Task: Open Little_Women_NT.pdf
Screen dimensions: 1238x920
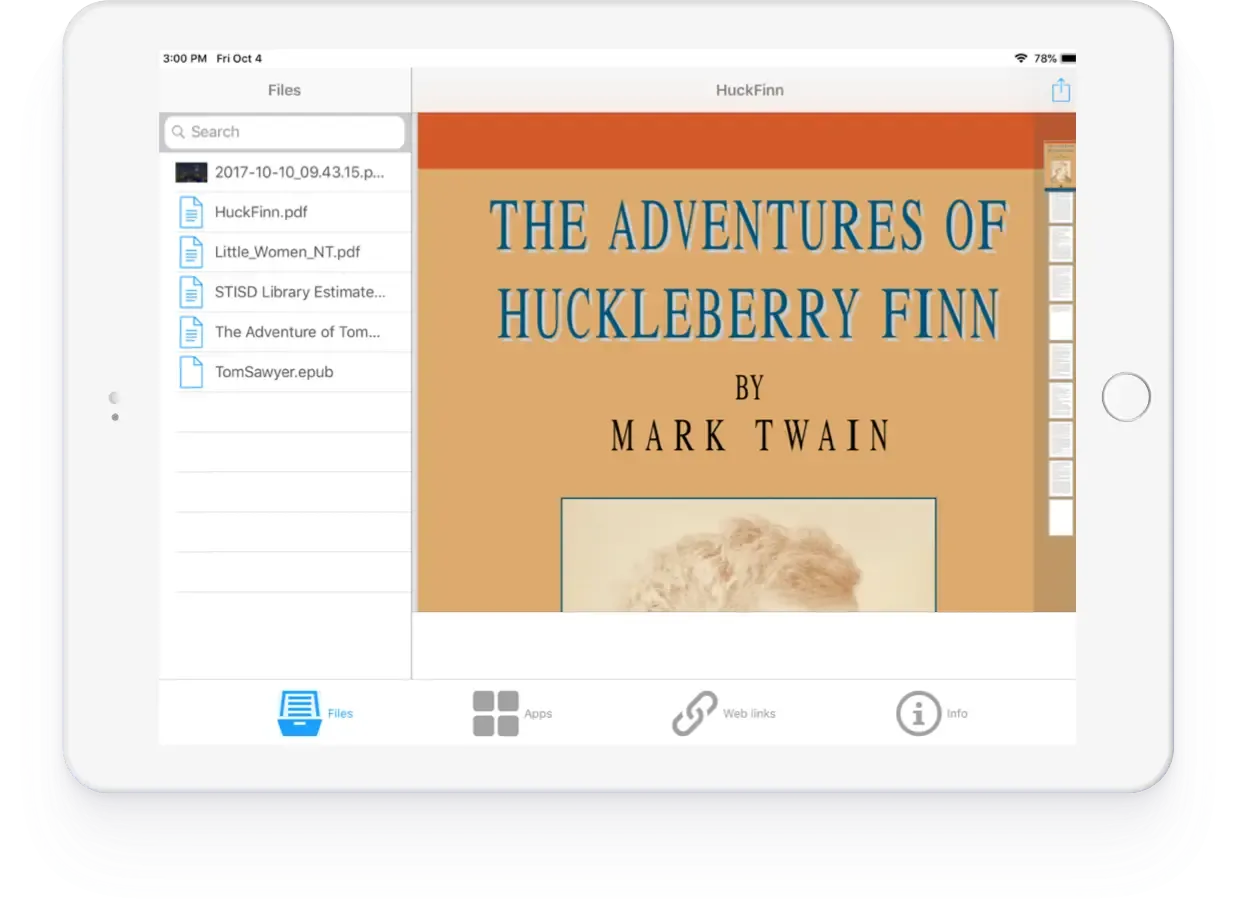Action: pos(285,252)
